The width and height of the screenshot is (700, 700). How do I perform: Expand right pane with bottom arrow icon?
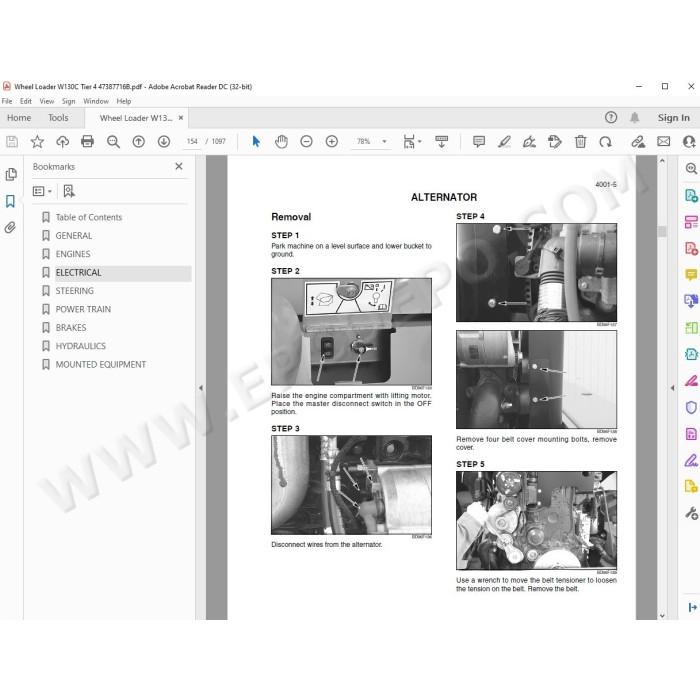coord(692,607)
